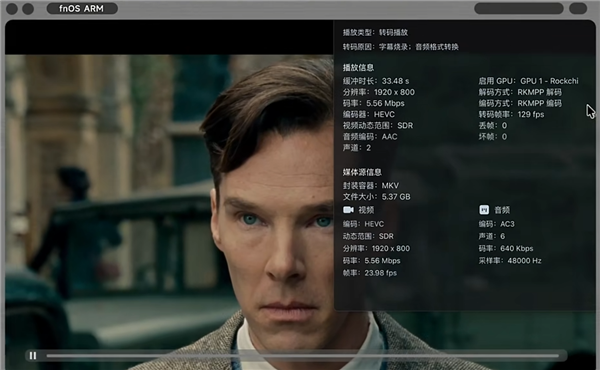Click the 封装容器: MKV line

point(371,186)
